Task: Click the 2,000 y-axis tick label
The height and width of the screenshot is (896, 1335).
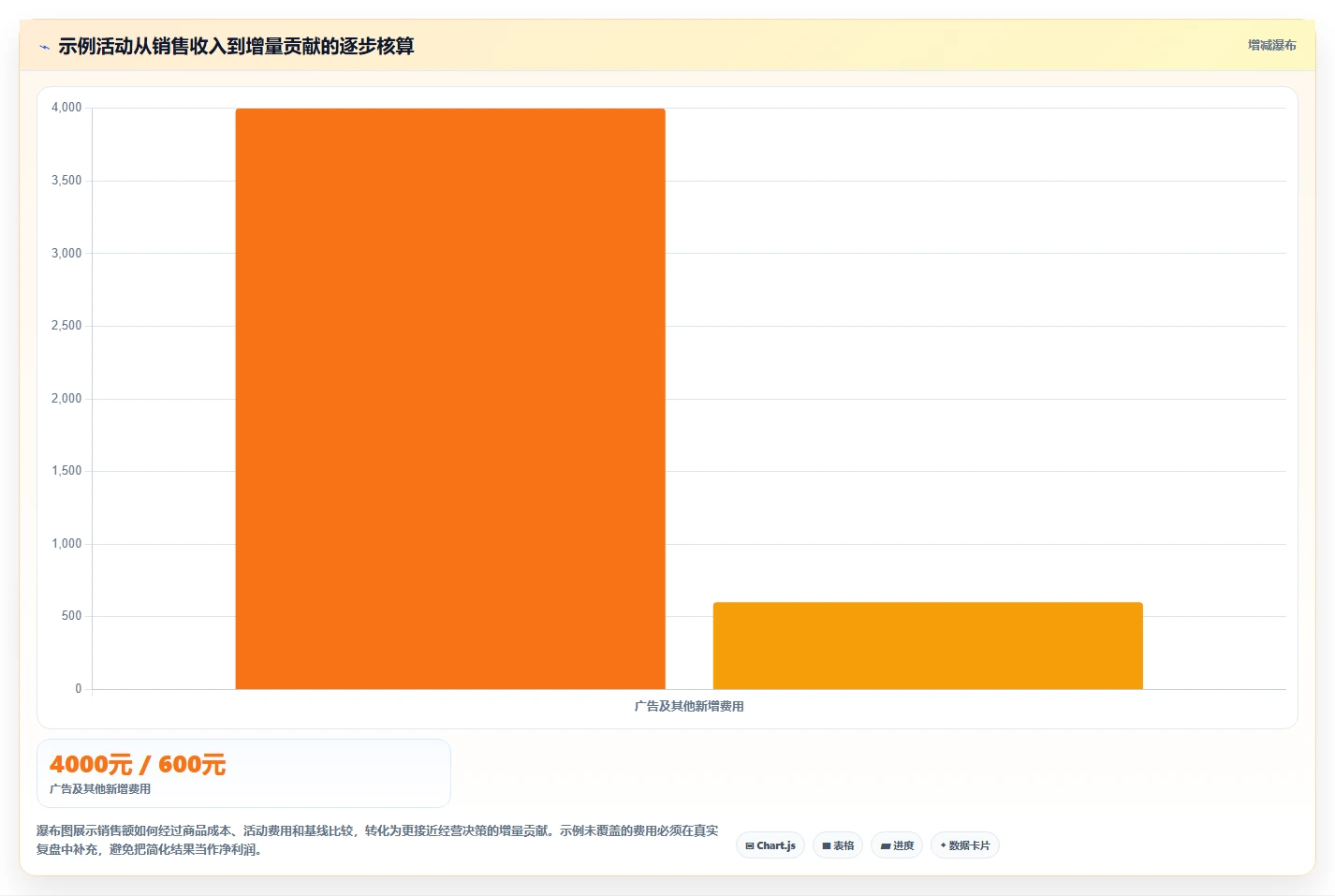Action: coord(66,399)
